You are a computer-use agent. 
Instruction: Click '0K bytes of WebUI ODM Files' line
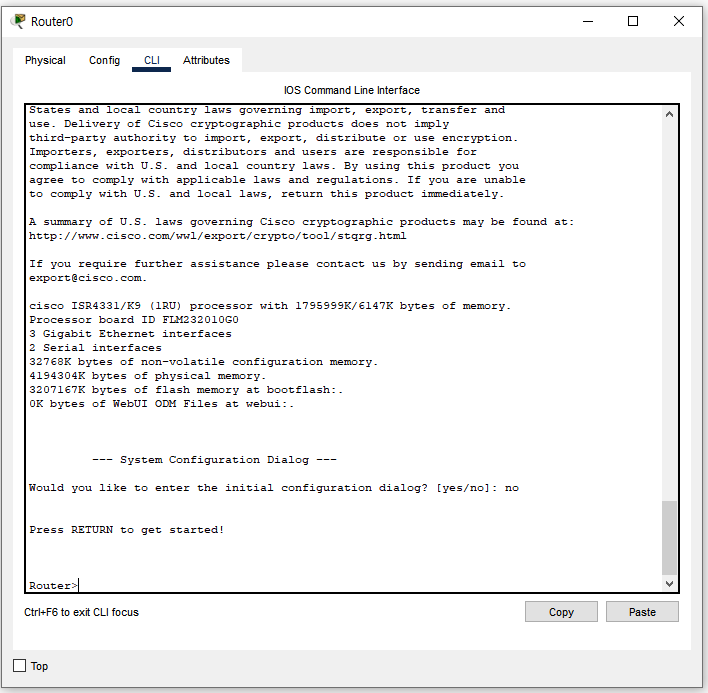coord(162,404)
